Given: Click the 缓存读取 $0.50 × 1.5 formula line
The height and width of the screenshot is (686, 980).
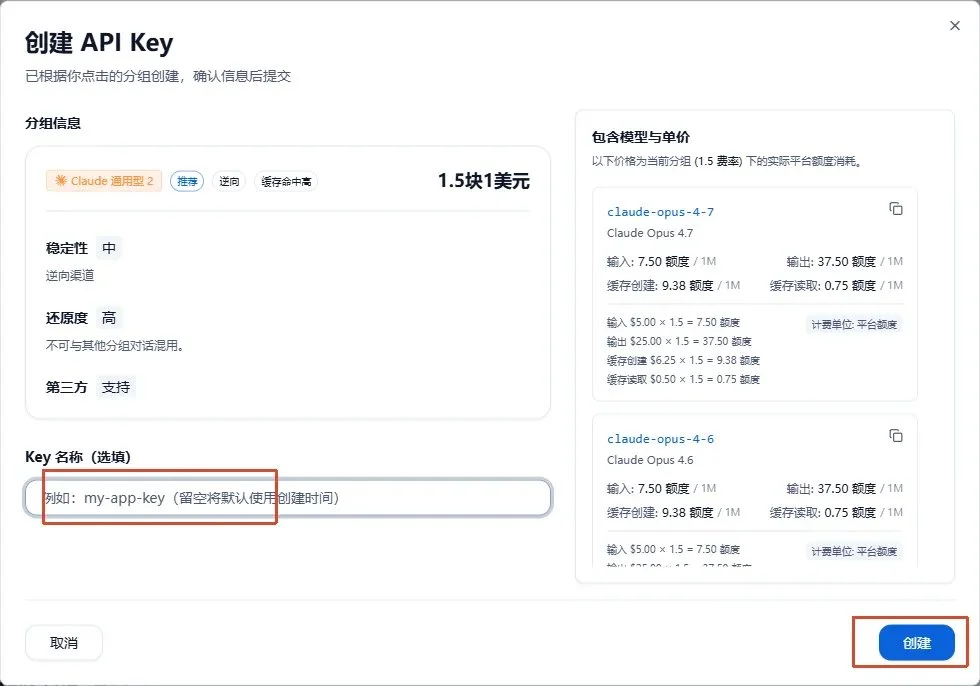Looking at the screenshot, I should coord(683,379).
